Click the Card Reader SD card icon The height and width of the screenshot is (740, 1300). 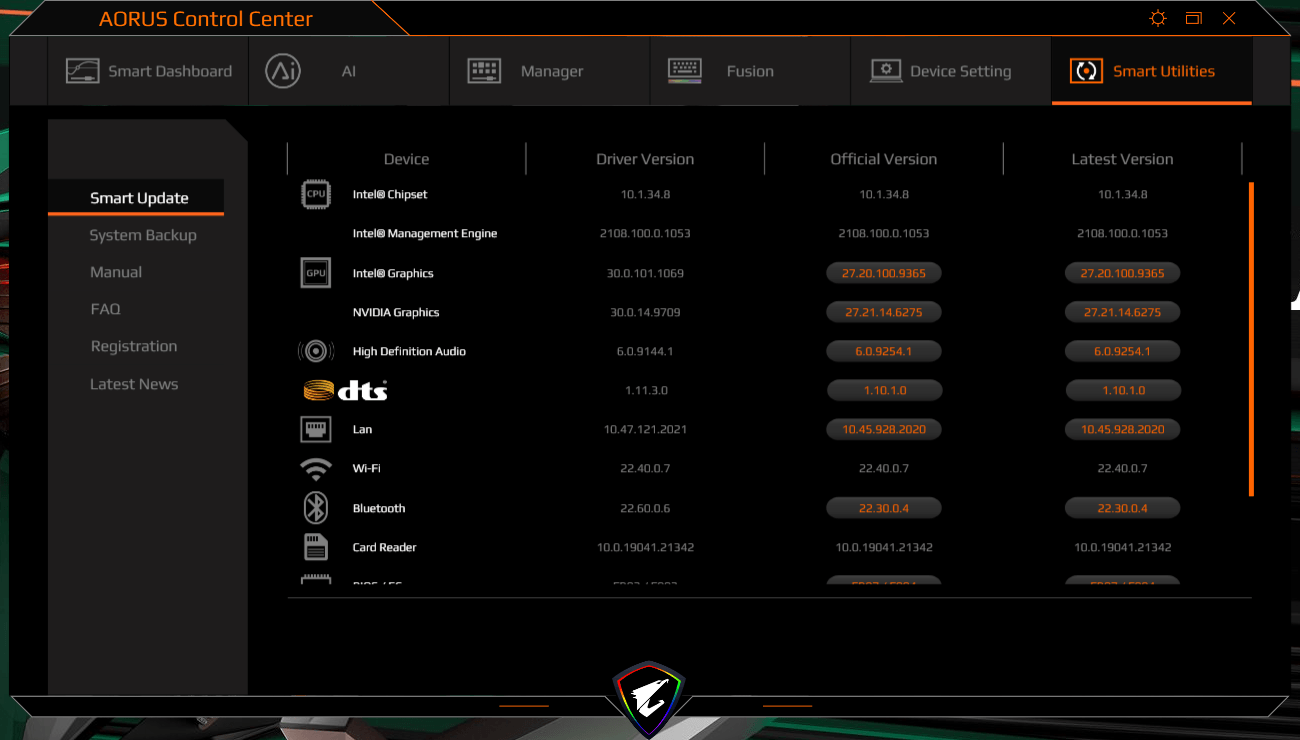coord(316,547)
